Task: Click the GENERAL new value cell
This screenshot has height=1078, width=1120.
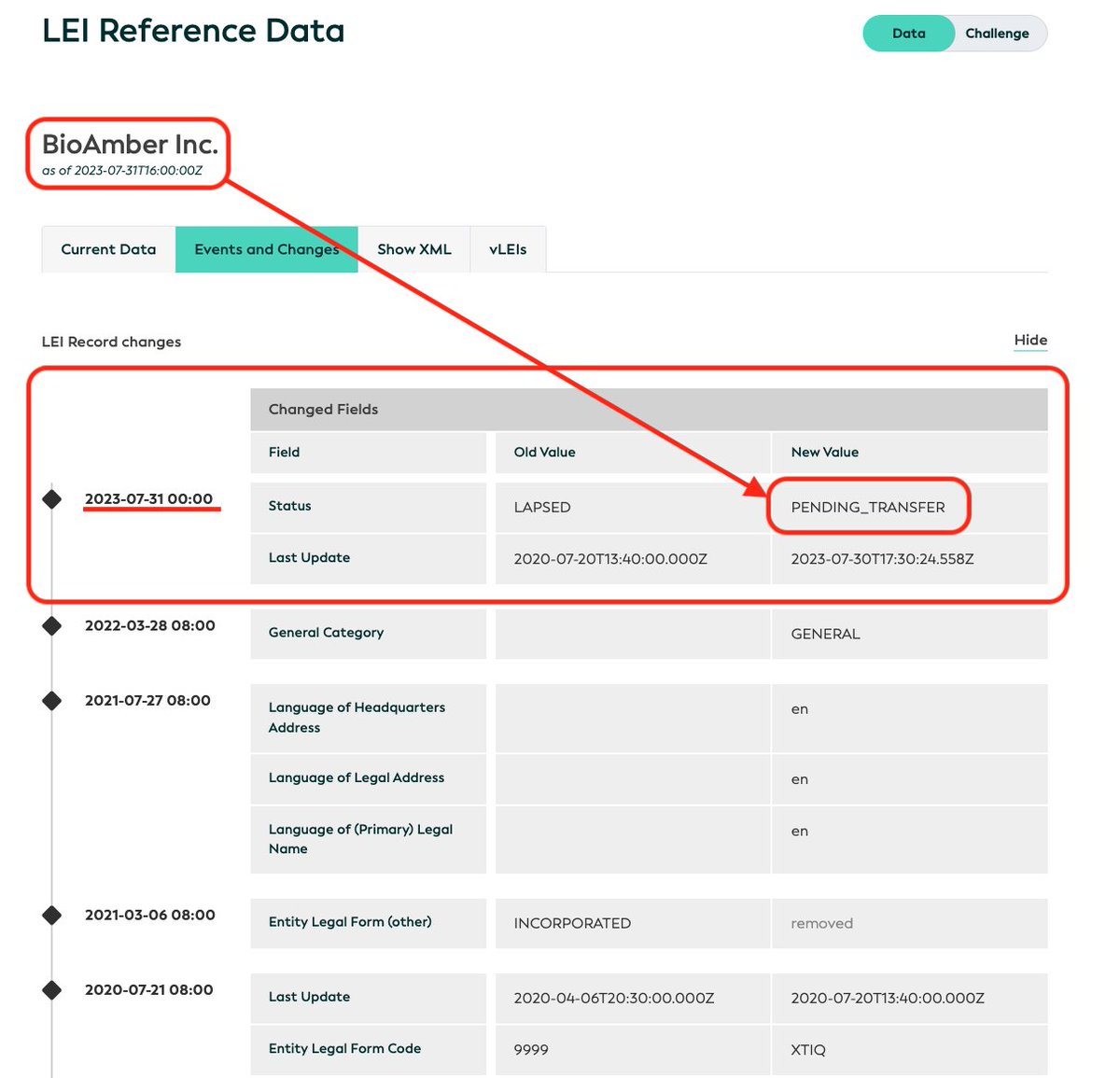Action: pos(909,633)
